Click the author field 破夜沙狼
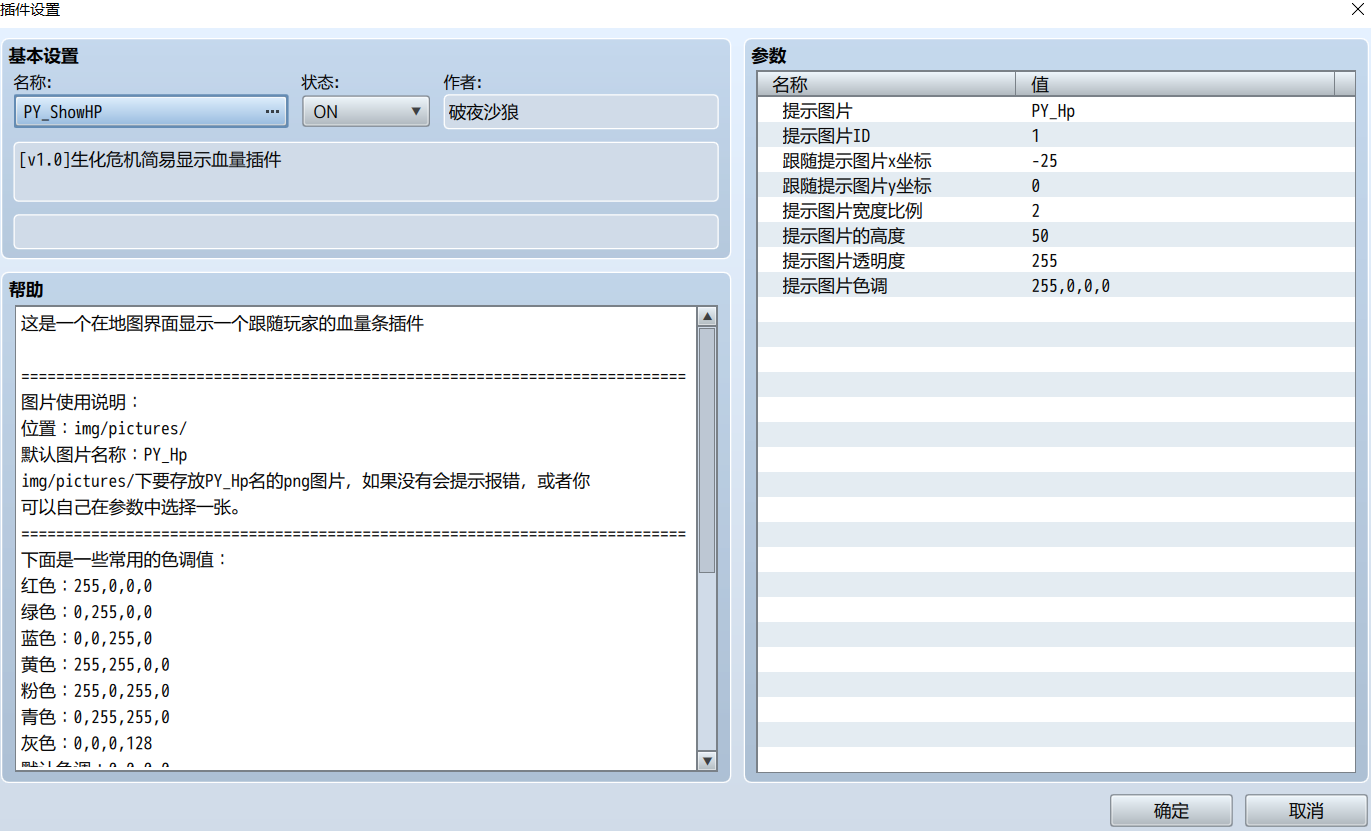The height and width of the screenshot is (831, 1371). point(580,112)
